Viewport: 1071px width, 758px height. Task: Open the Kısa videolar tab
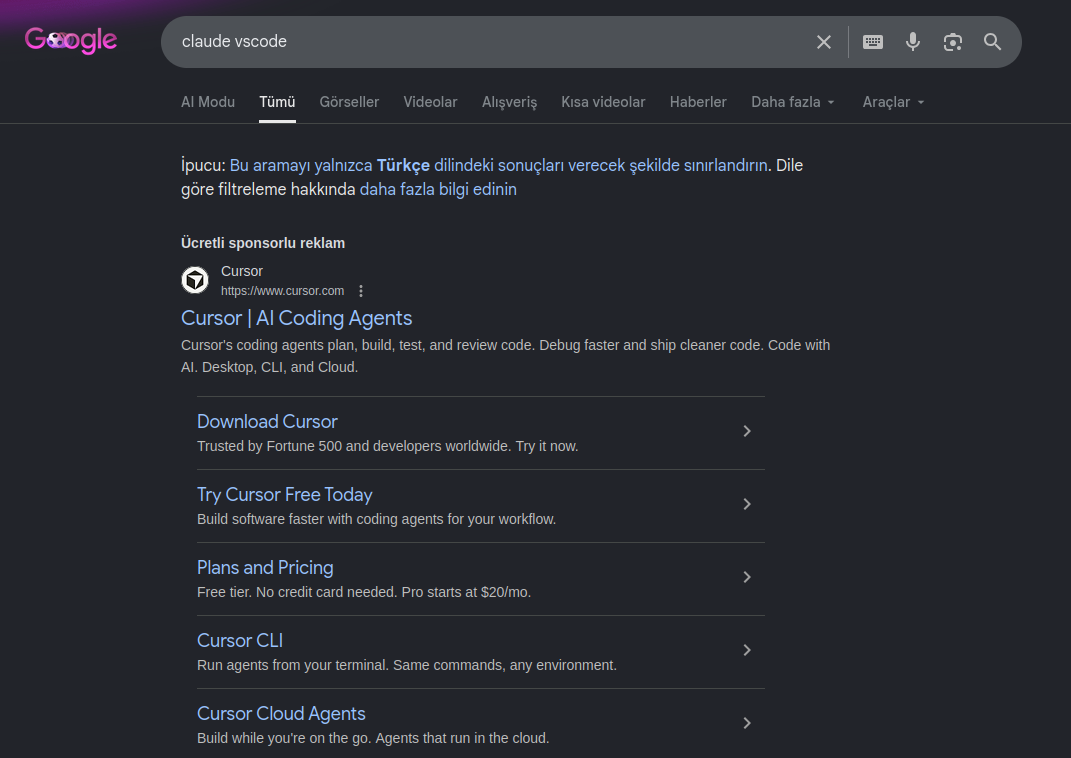click(x=603, y=102)
